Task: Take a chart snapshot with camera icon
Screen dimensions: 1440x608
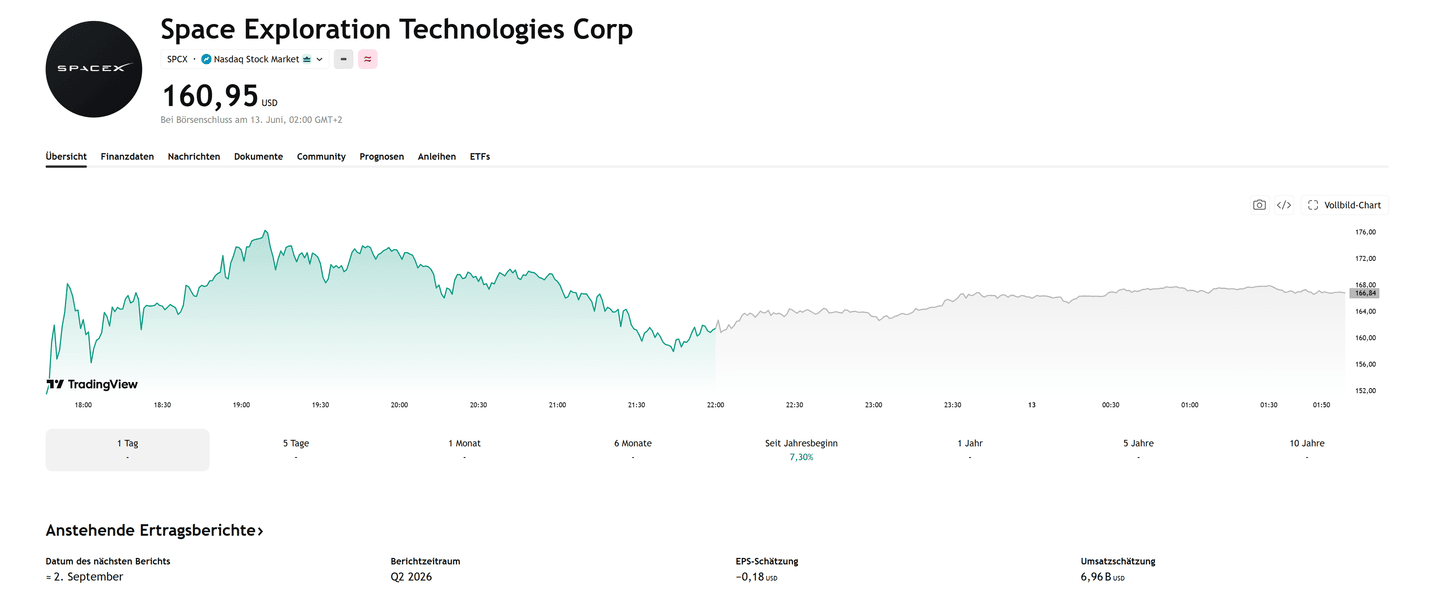Action: point(1259,205)
